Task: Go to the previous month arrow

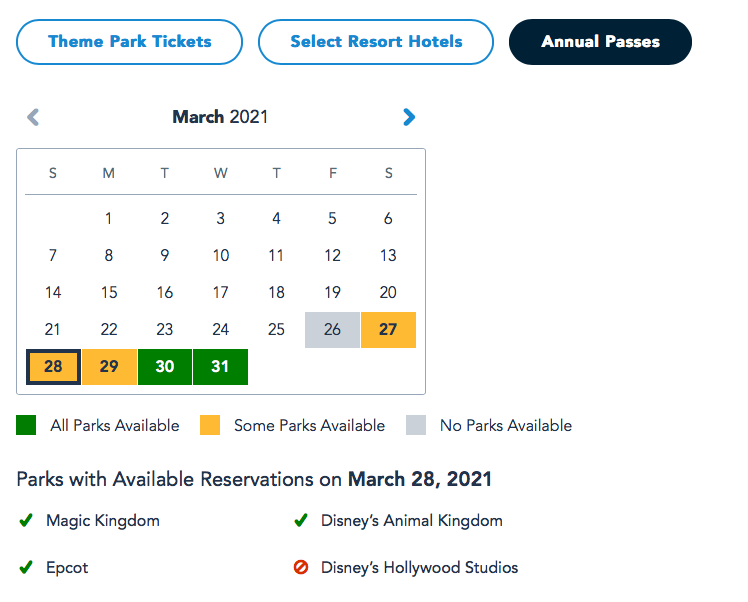Action: [33, 117]
